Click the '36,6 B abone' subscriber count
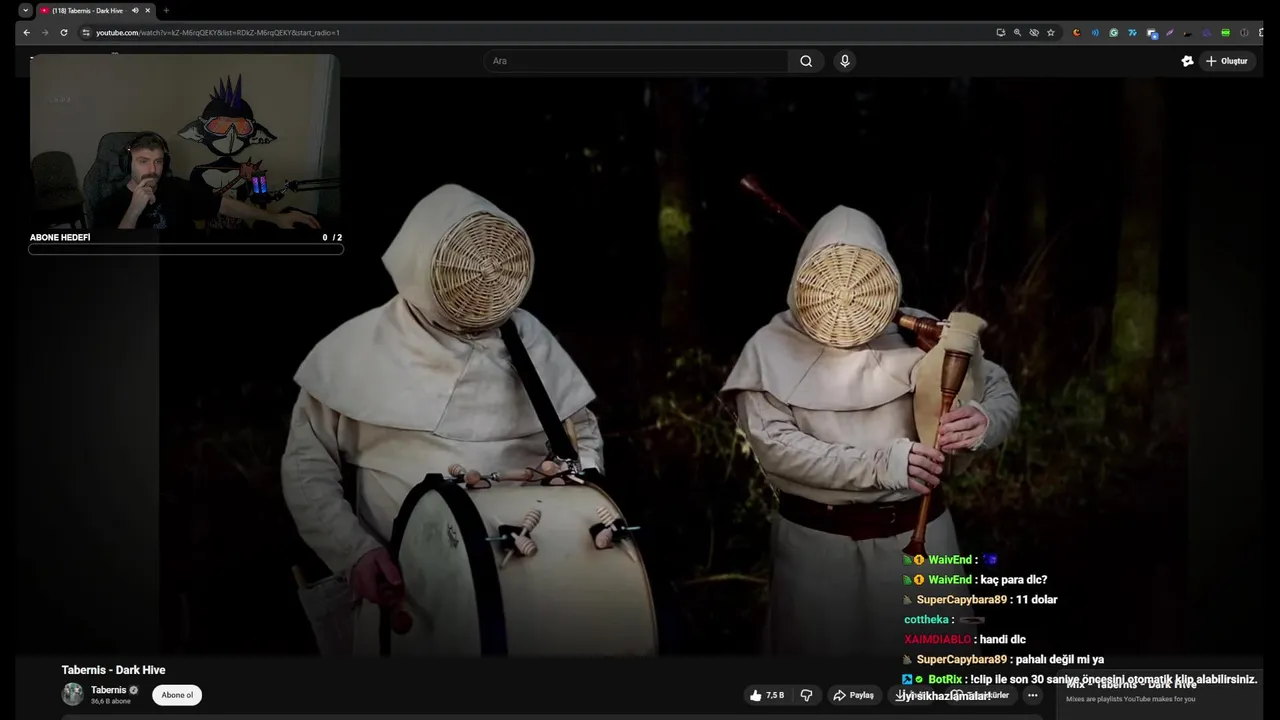The image size is (1280, 720). [x=111, y=702]
